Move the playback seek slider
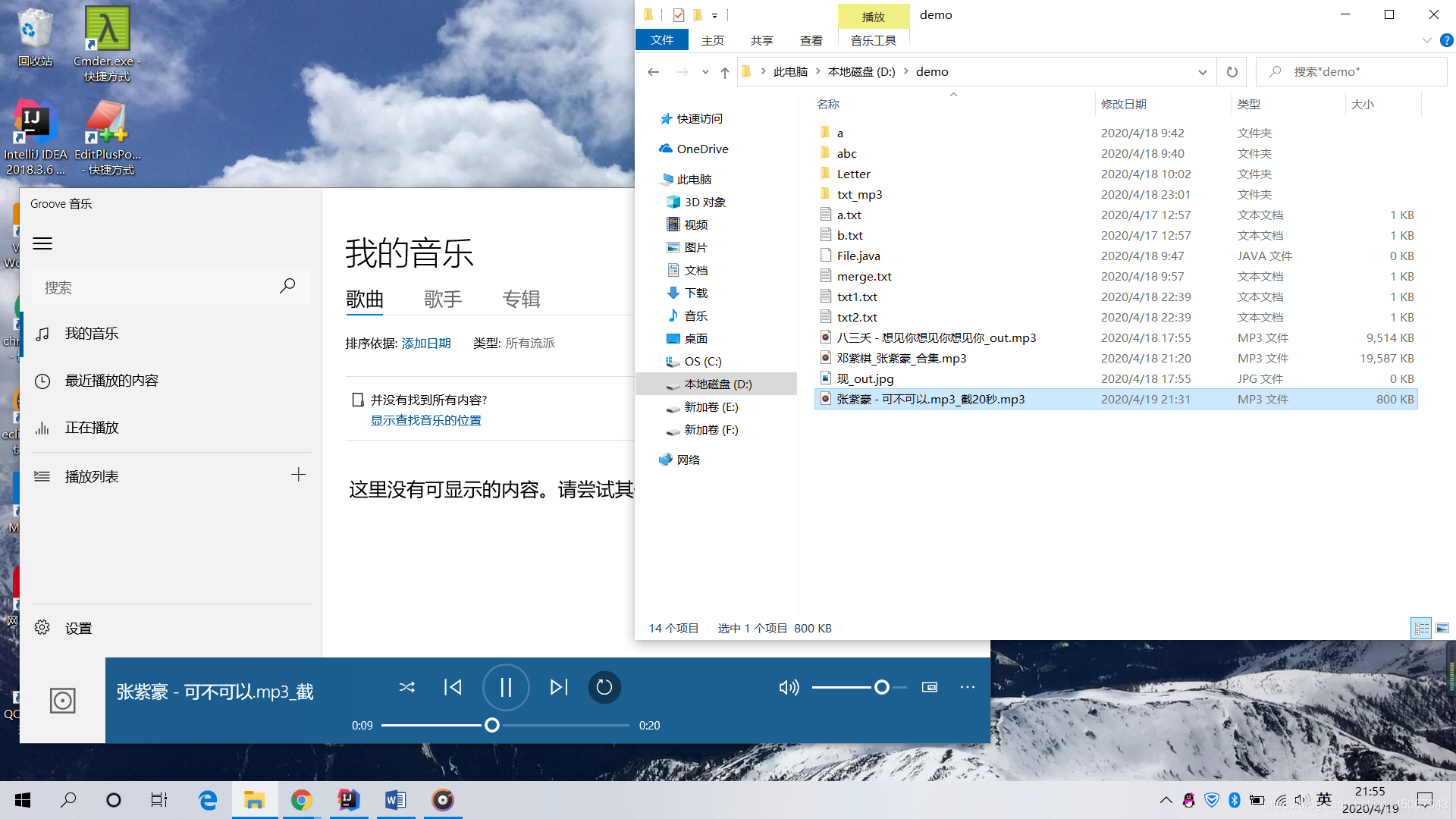The width and height of the screenshot is (1456, 819). [x=491, y=725]
